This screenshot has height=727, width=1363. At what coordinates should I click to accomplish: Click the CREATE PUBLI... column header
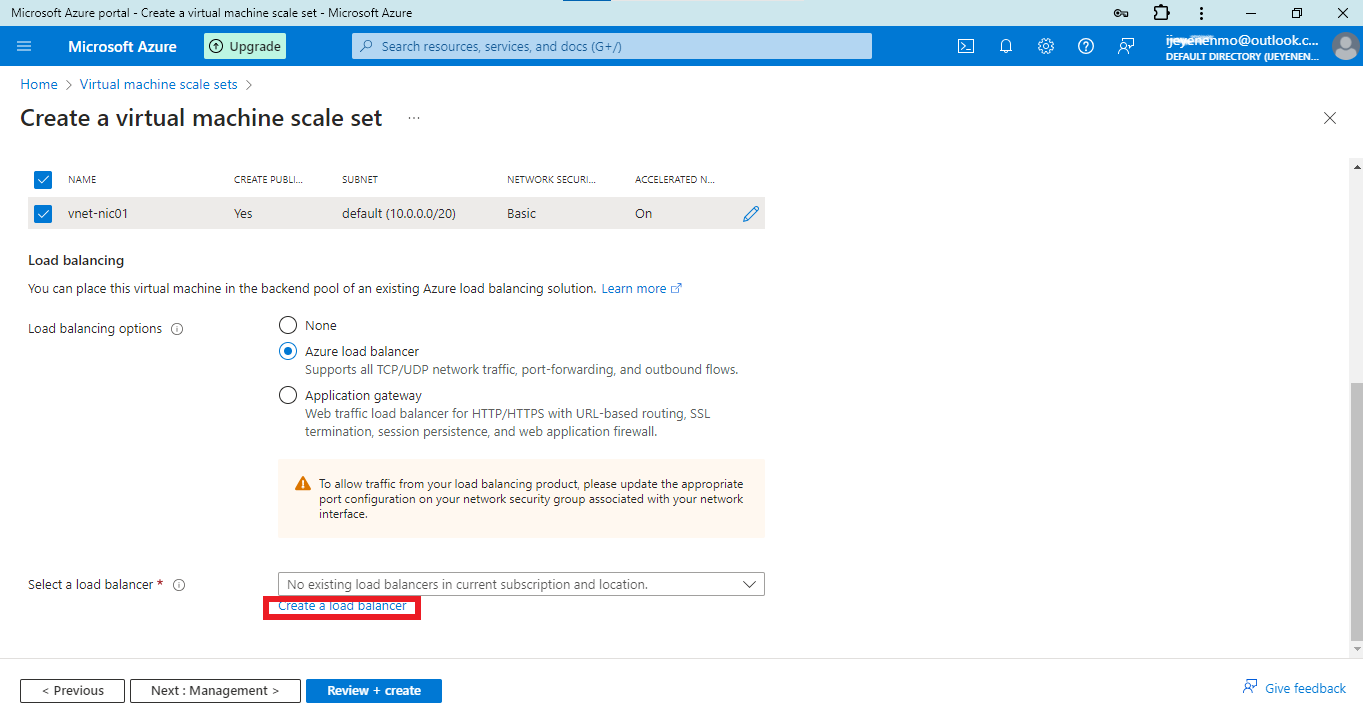click(x=268, y=180)
